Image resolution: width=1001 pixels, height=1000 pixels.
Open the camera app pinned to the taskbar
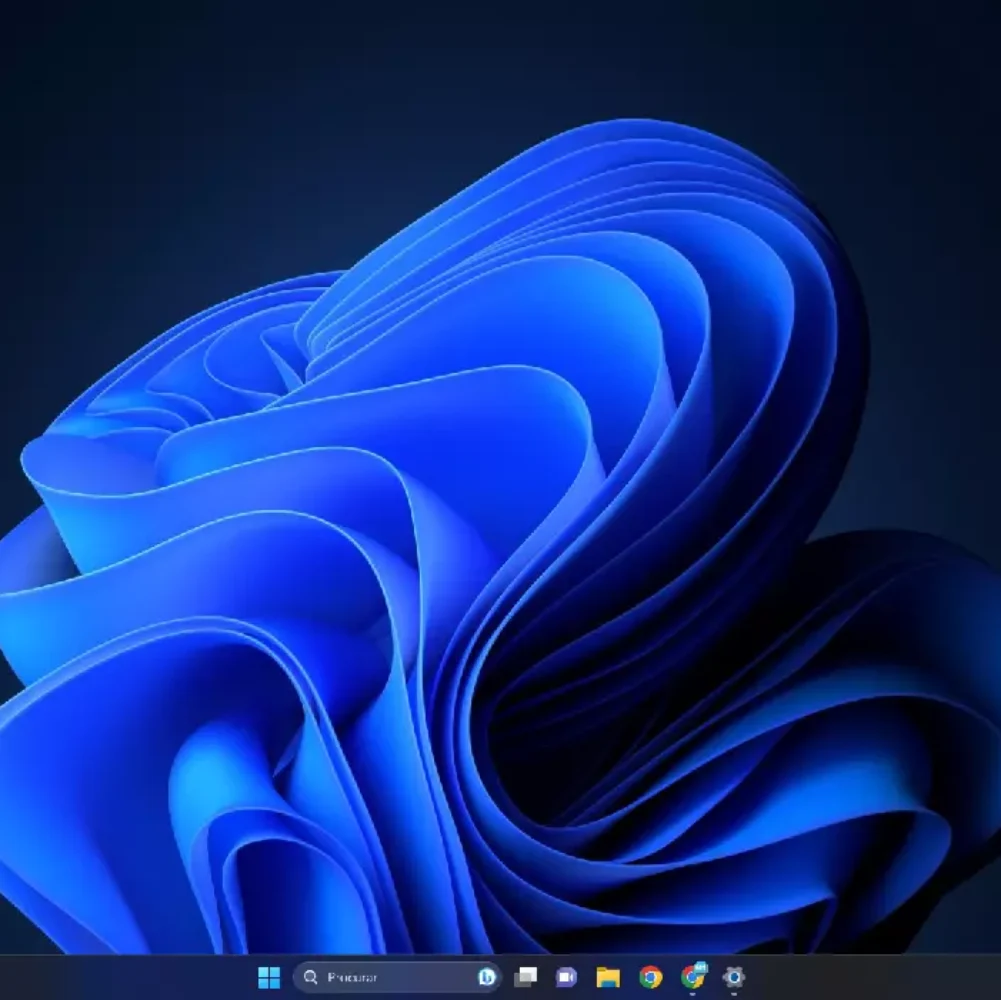[x=567, y=977]
